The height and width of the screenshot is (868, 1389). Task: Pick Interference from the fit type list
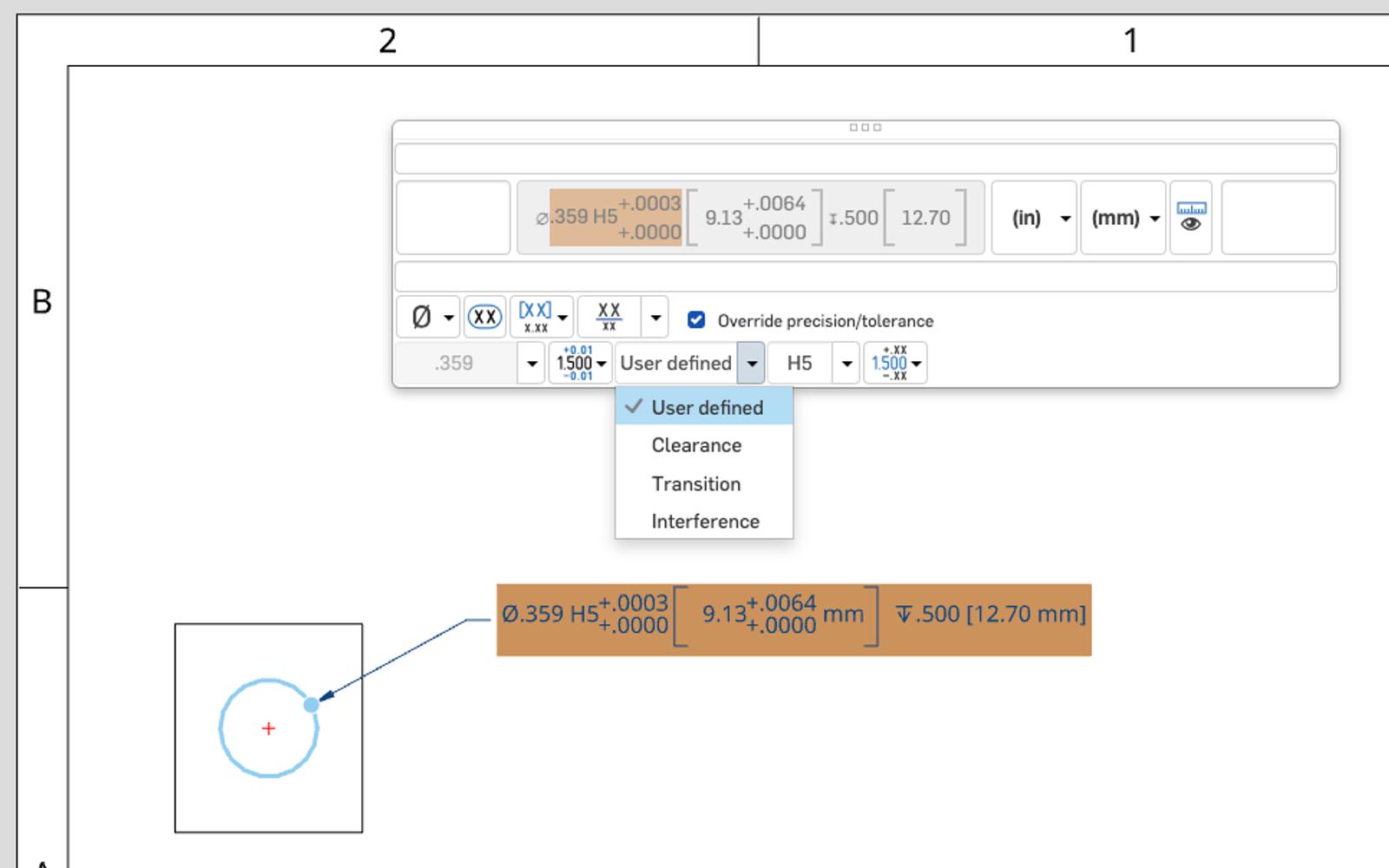click(705, 521)
